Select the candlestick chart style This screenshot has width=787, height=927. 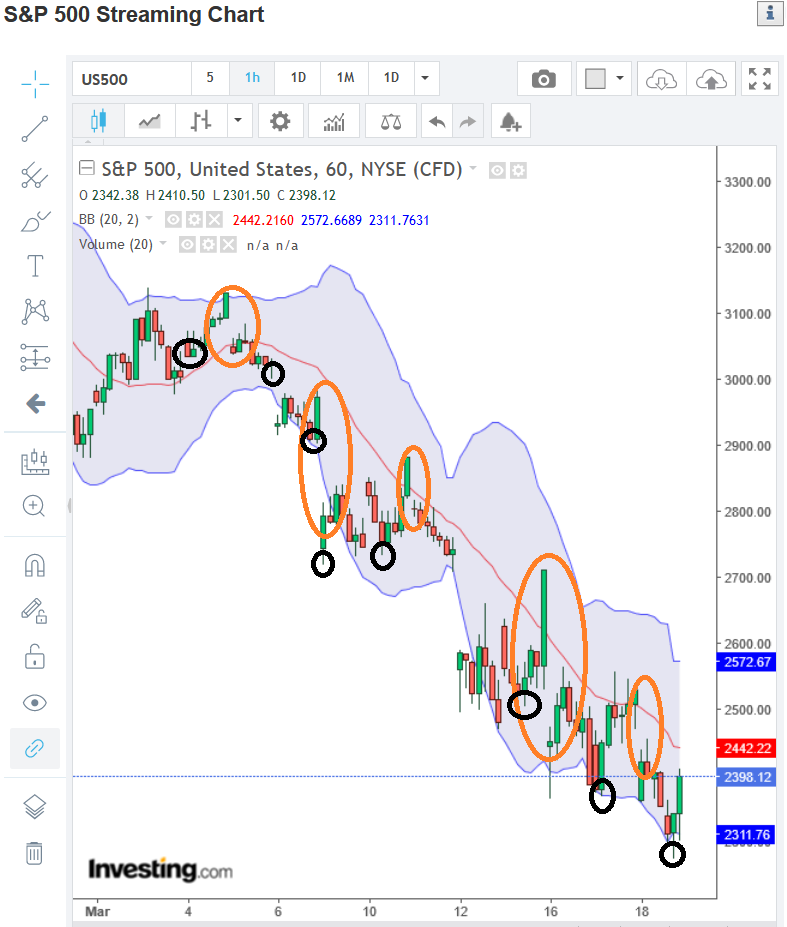[x=98, y=121]
